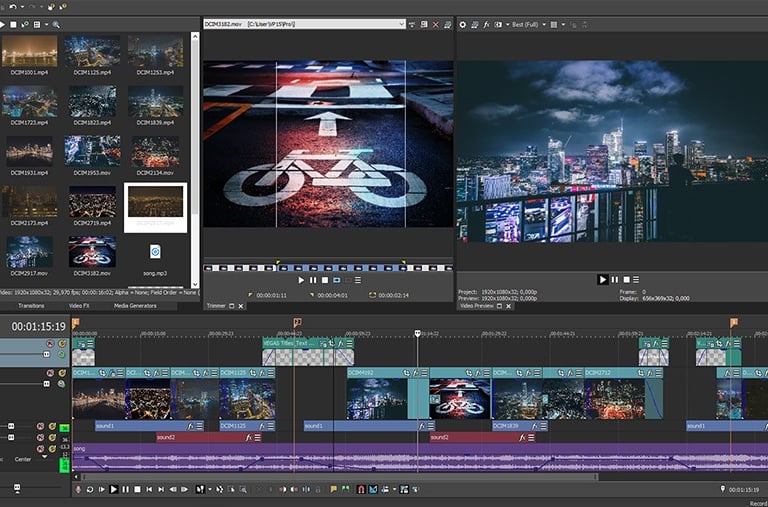Play timeline from cursor
The image size is (768, 507).
114,489
